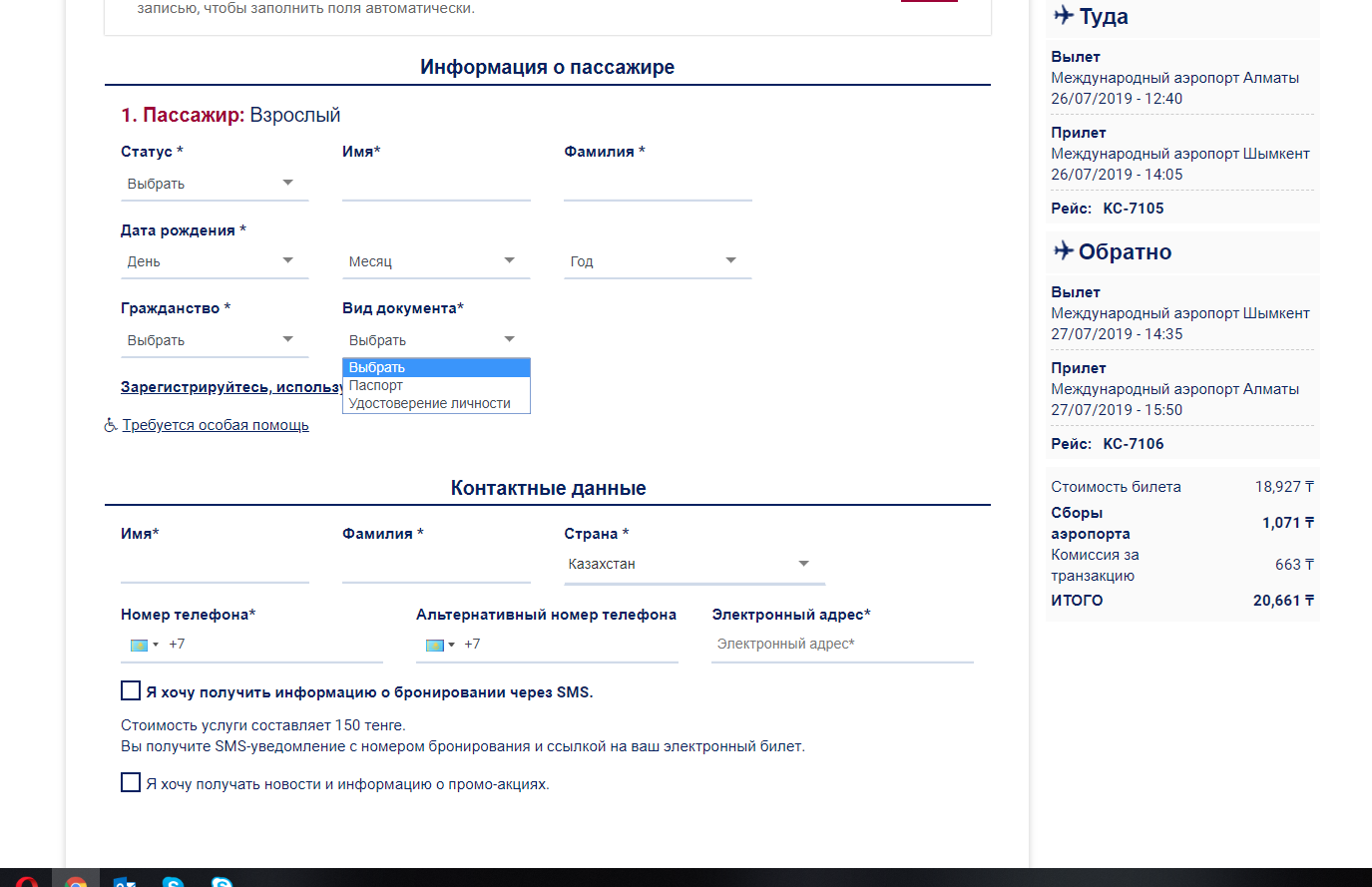Open the Год dropdown

click(x=658, y=261)
